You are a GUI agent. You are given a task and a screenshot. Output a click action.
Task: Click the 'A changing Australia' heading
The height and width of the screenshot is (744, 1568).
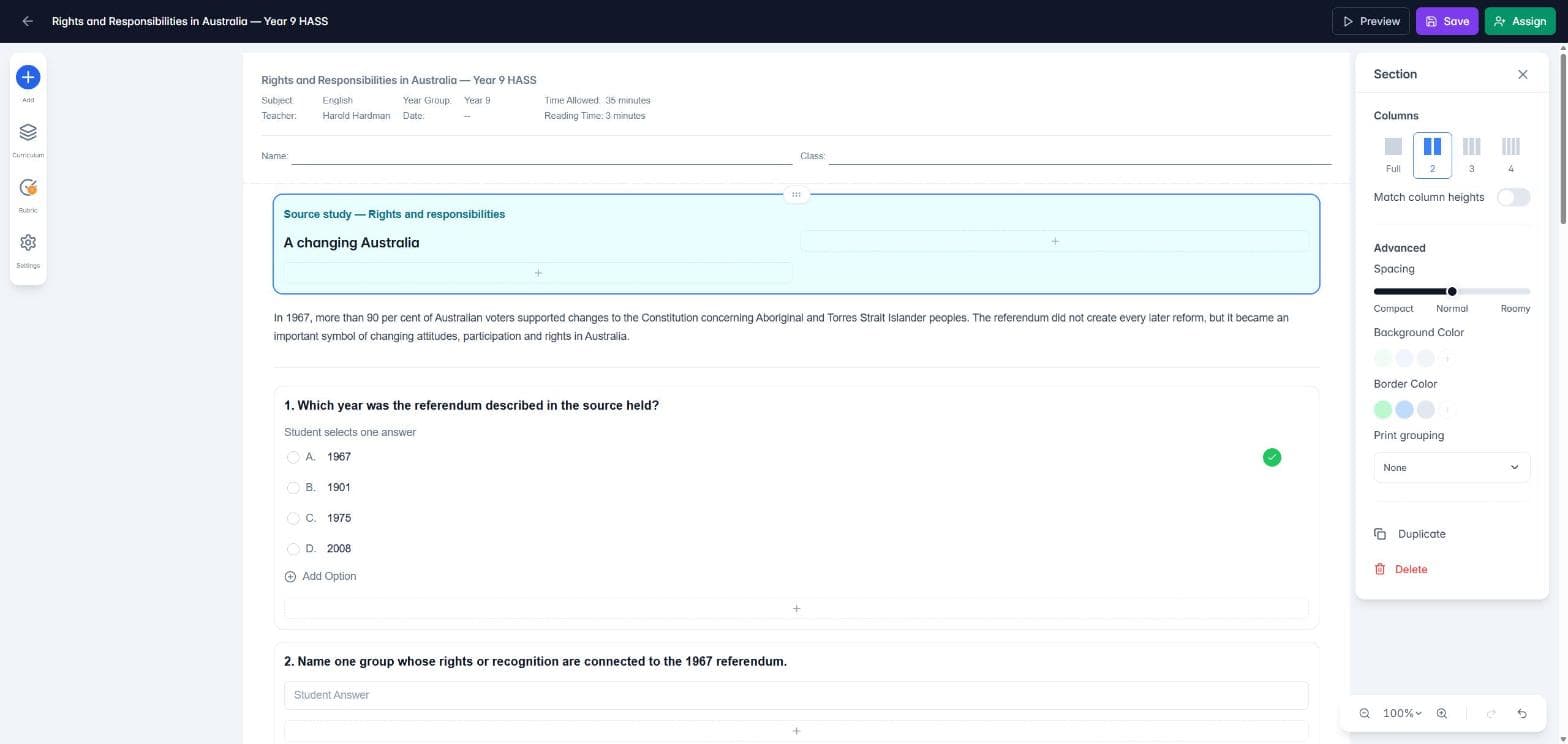coord(351,242)
